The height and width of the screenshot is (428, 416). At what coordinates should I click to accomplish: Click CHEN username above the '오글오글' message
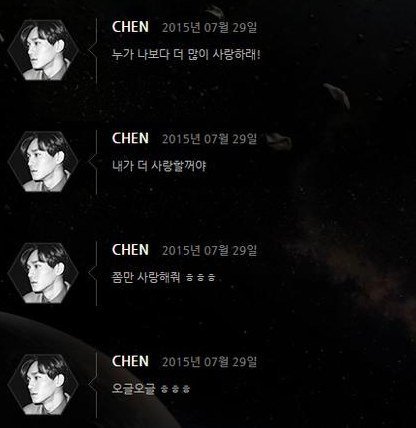(130, 361)
